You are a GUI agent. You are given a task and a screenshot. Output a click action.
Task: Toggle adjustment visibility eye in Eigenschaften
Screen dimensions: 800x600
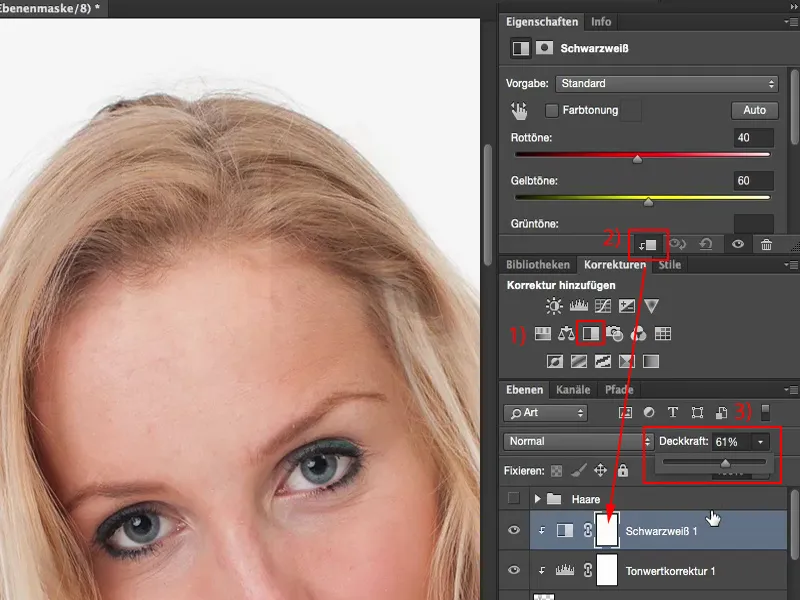[738, 244]
